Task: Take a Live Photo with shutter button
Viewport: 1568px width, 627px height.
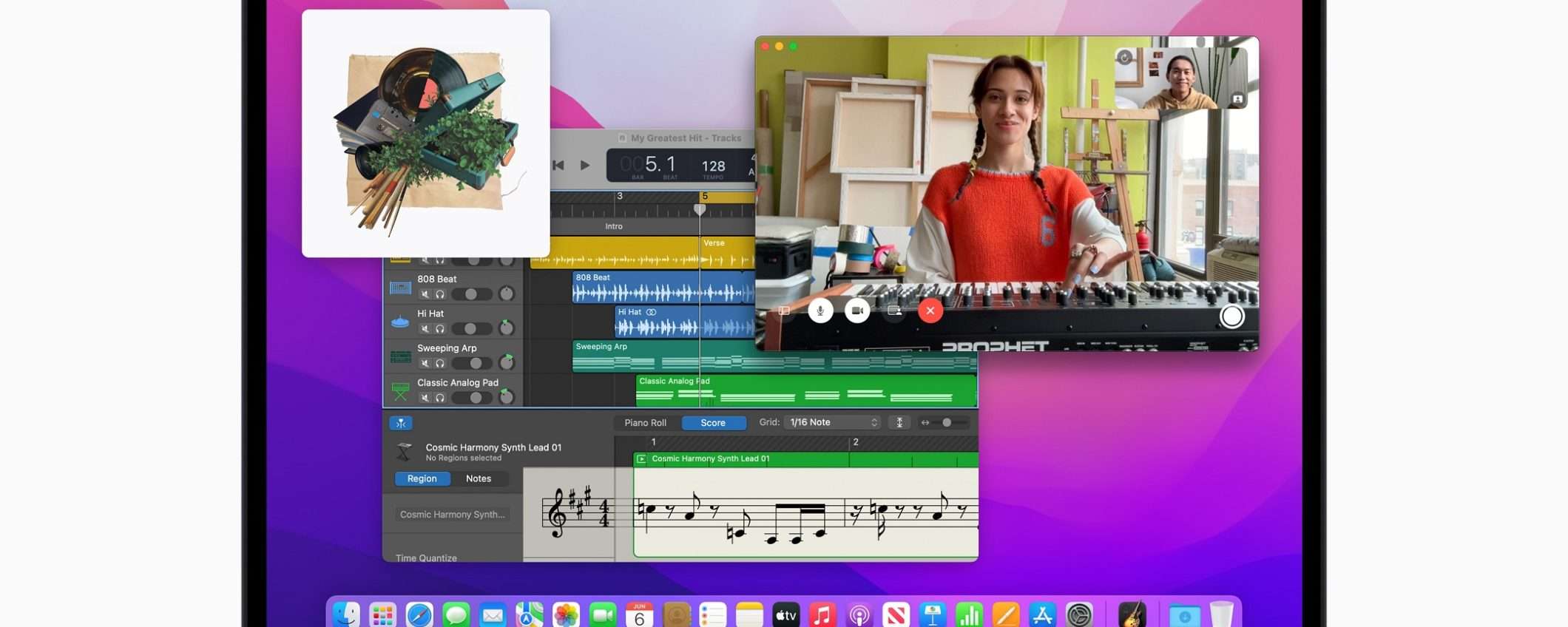Action: pos(1231,316)
